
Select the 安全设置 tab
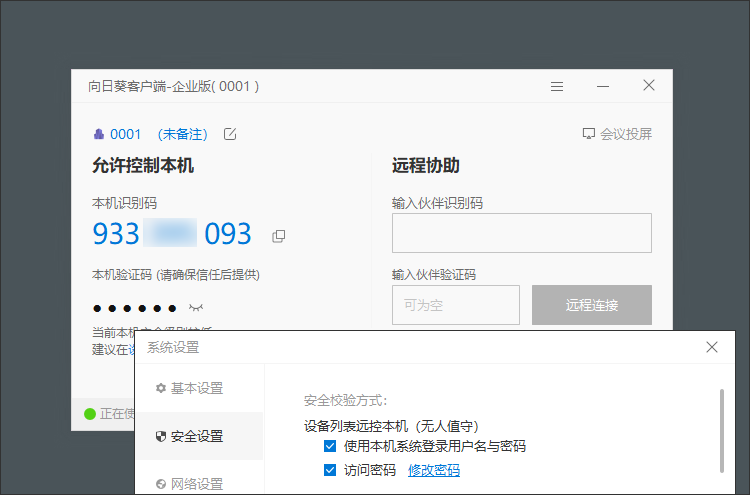pos(199,436)
